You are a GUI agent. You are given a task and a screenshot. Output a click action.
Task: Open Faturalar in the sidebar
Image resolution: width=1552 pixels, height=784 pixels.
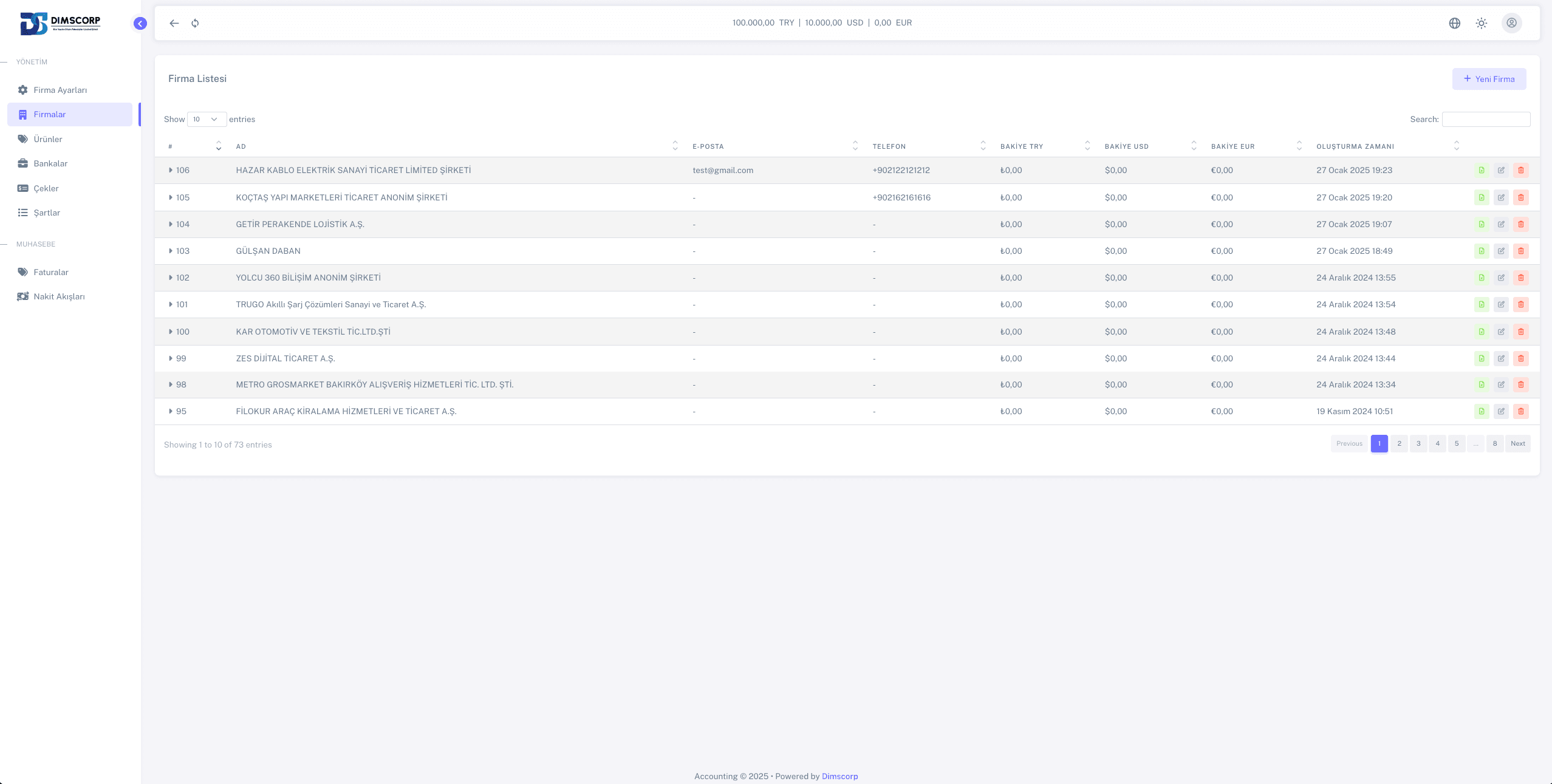[51, 272]
